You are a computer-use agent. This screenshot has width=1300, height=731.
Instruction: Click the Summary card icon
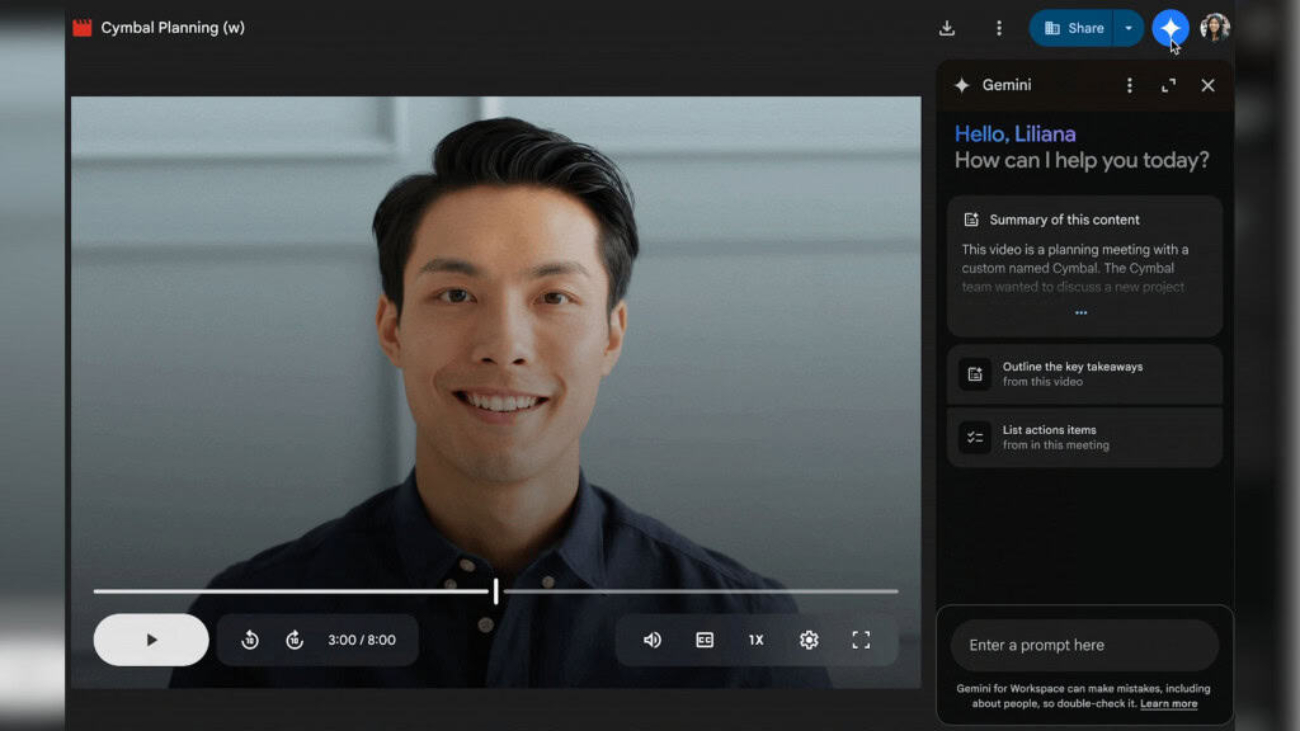[971, 220]
